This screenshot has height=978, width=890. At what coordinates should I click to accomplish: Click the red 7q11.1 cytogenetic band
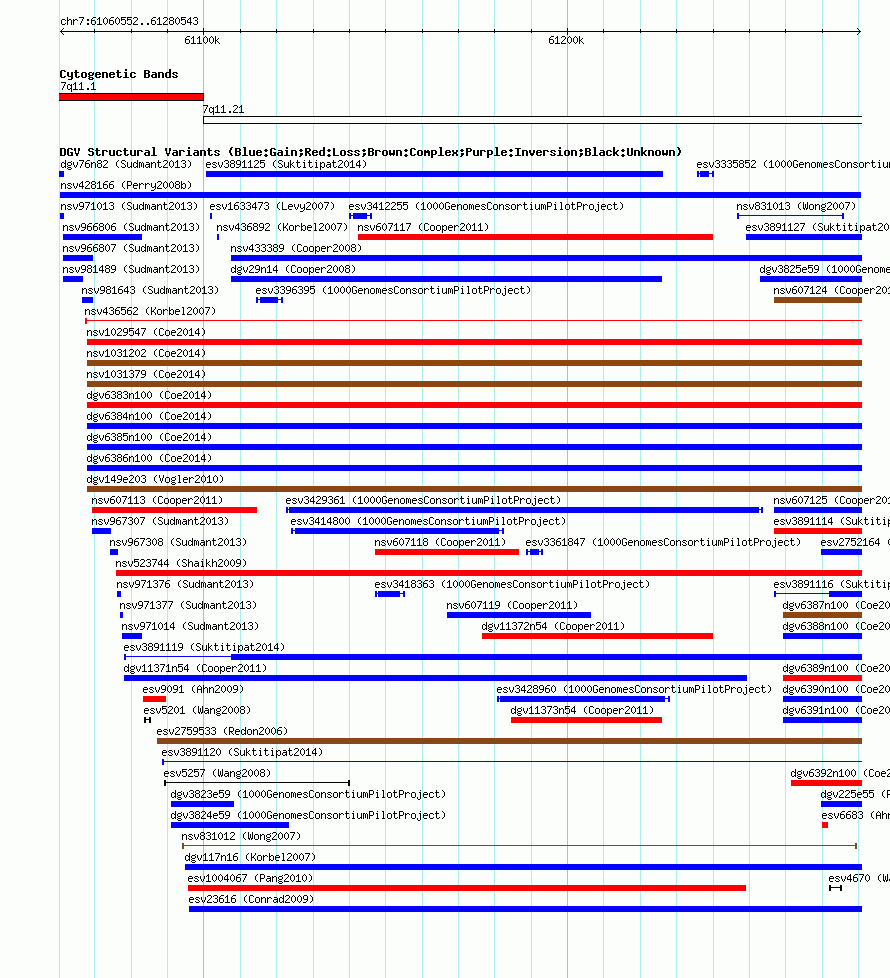[132, 97]
